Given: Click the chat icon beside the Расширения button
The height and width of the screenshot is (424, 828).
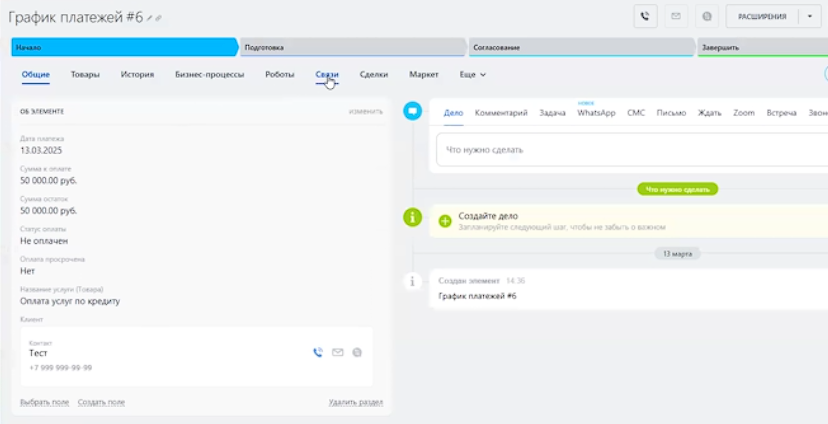Looking at the screenshot, I should [x=707, y=17].
